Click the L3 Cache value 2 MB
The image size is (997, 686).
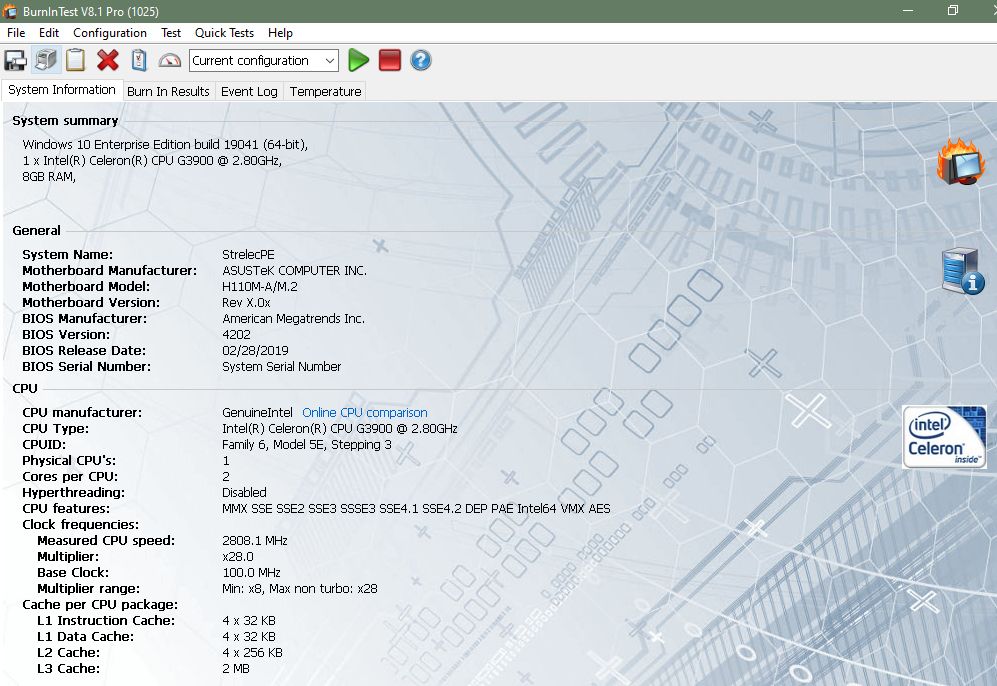tap(236, 668)
